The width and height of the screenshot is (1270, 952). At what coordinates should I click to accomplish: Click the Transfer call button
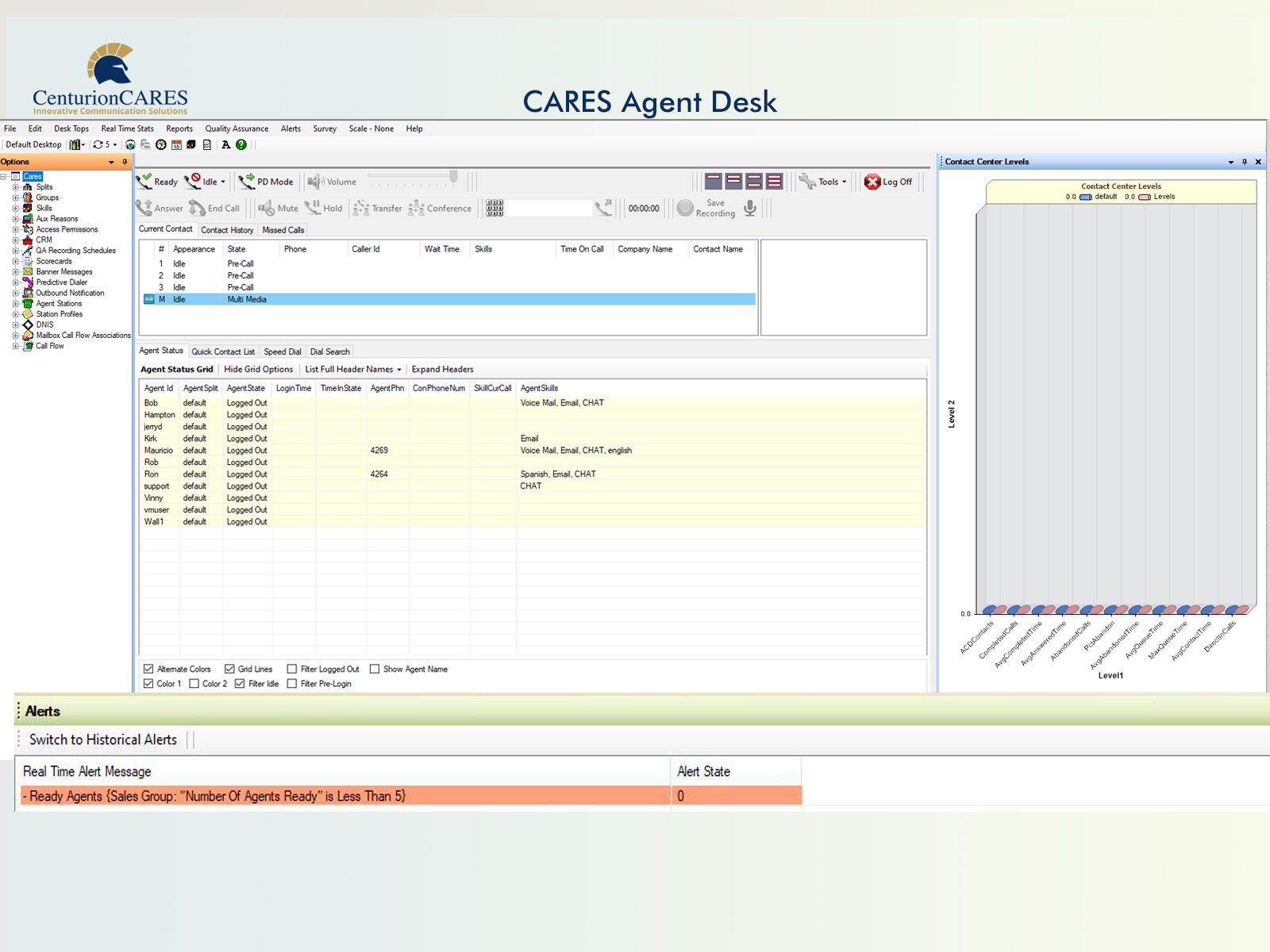click(377, 208)
